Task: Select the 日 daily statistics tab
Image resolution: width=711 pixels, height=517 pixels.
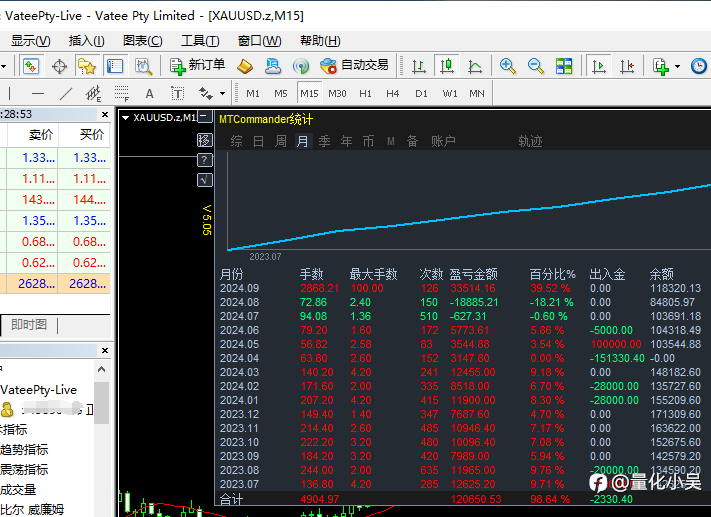Action: (x=258, y=141)
